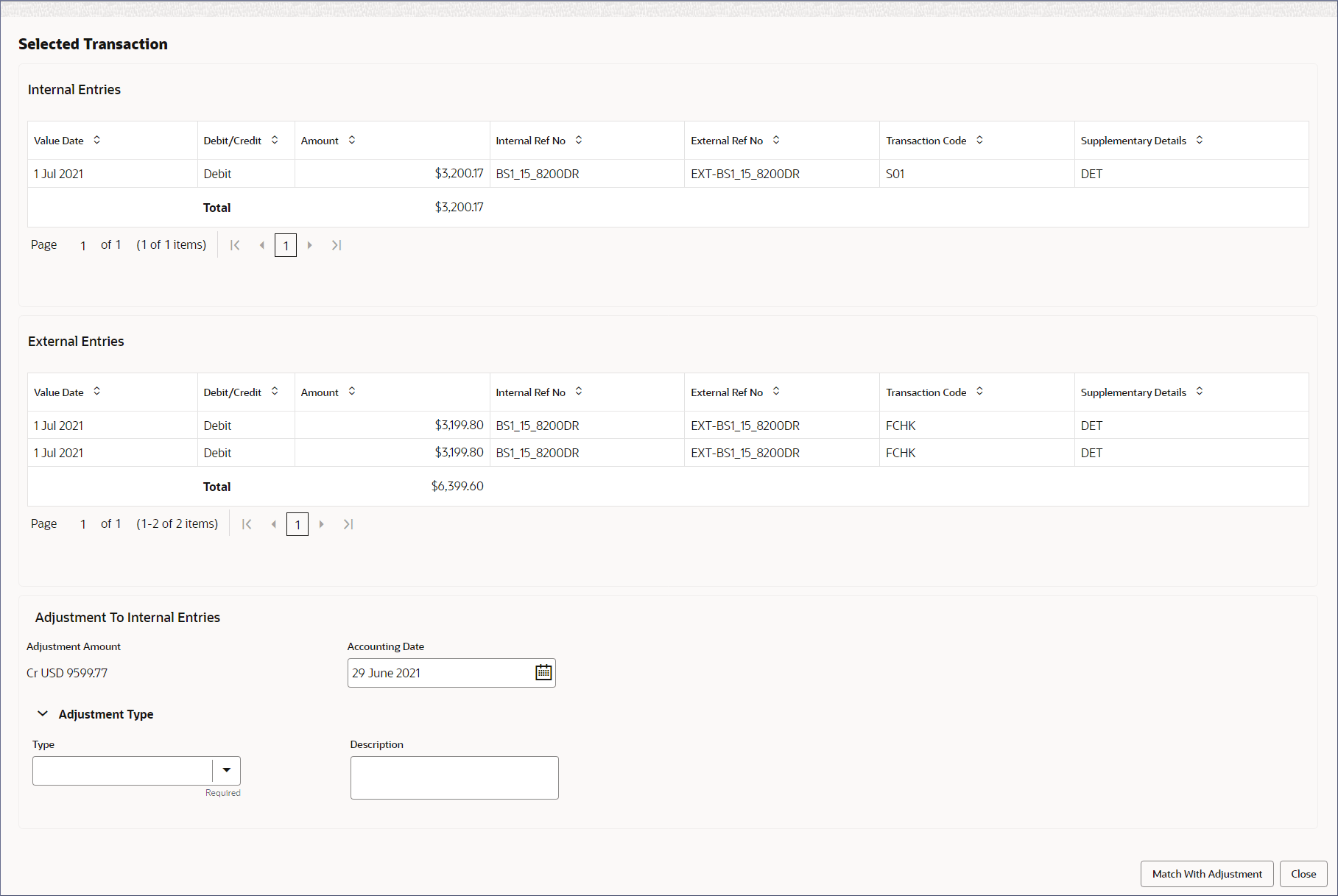Go to next page of External Entries

click(322, 524)
